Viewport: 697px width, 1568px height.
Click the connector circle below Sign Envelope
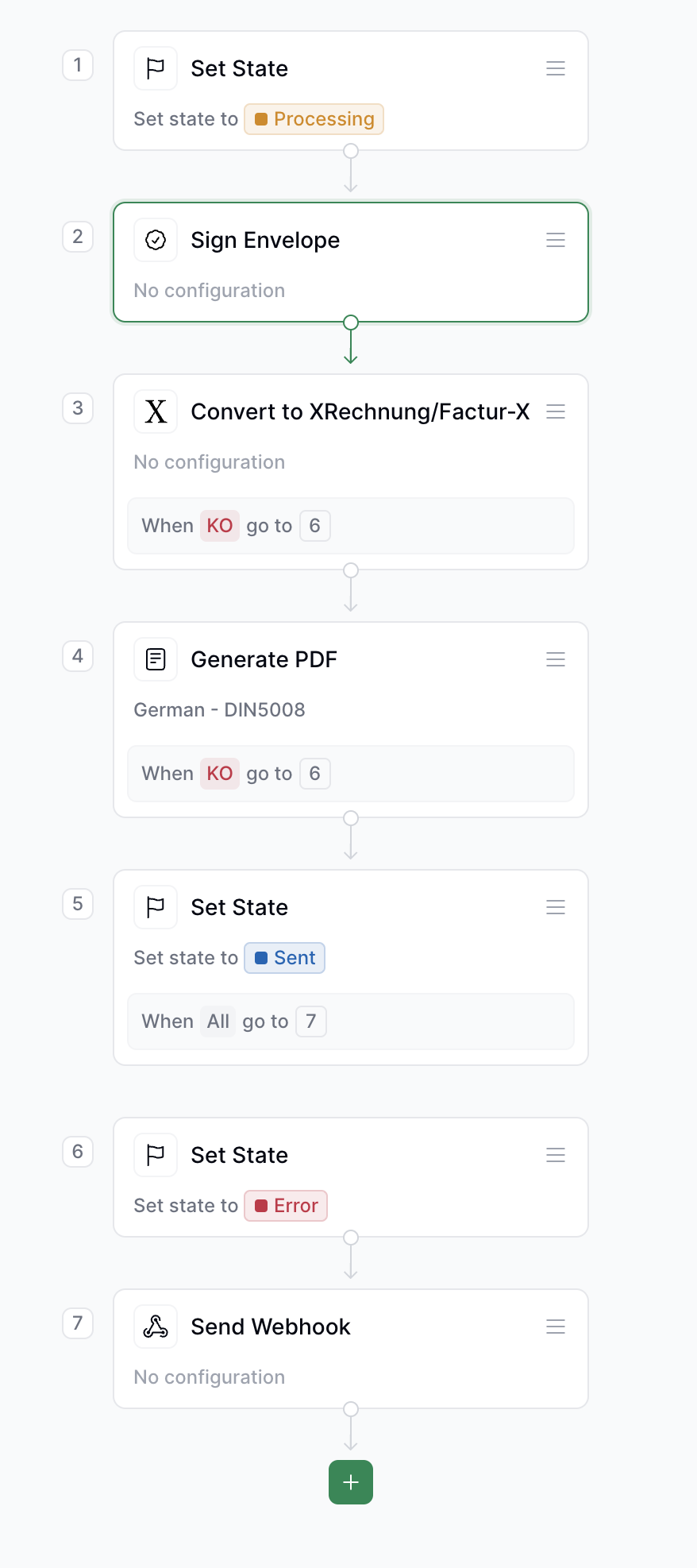pos(350,322)
